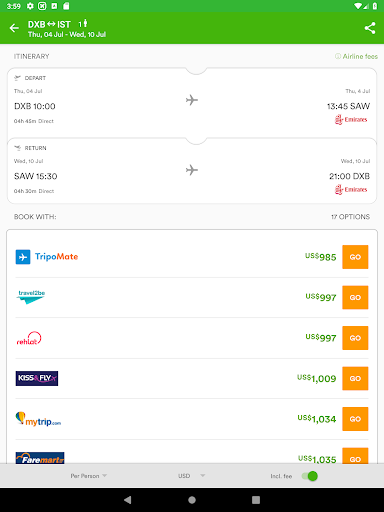
Task: Disable the Incl. fee toggle
Action: (310, 476)
